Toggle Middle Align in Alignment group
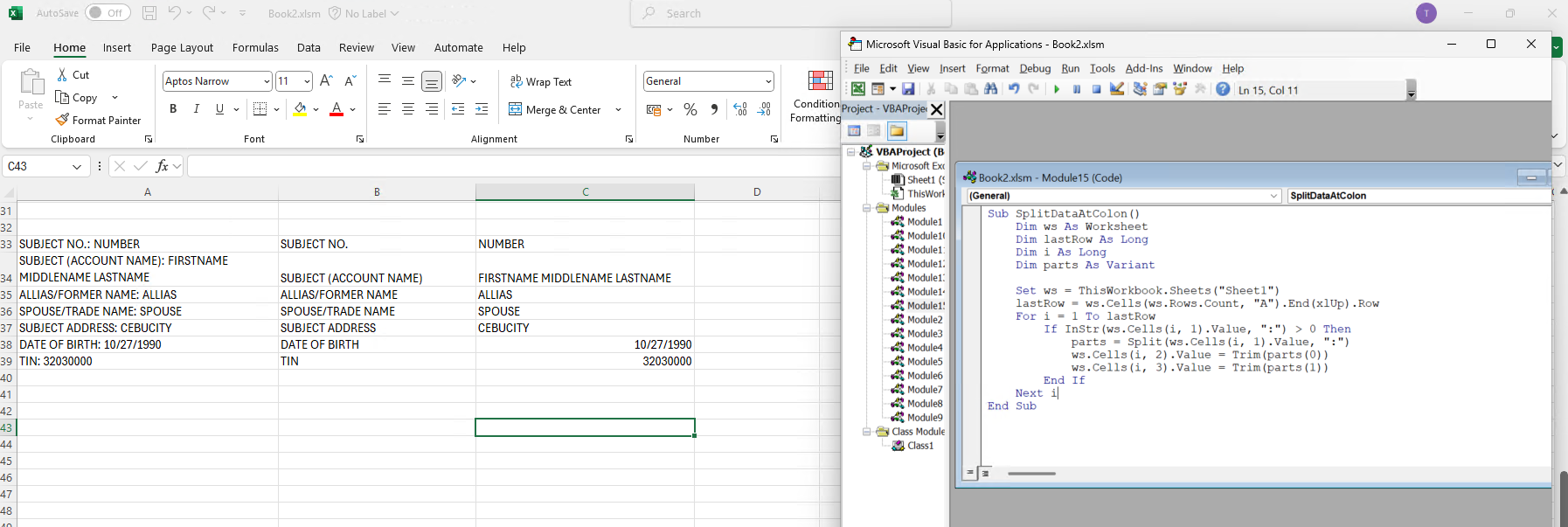This screenshot has height=527, width=1568. (408, 81)
